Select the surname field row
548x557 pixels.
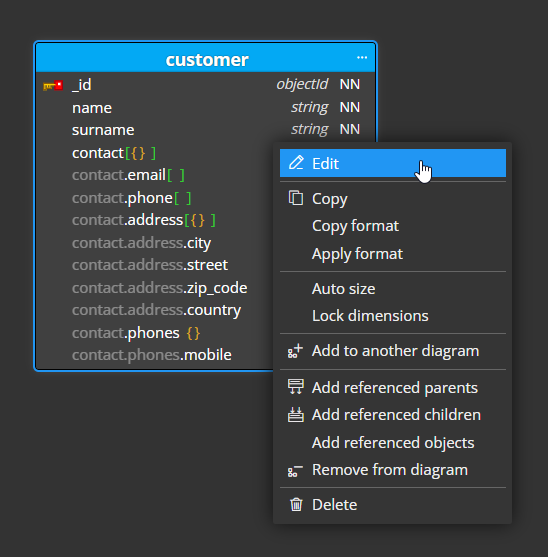coord(206,130)
